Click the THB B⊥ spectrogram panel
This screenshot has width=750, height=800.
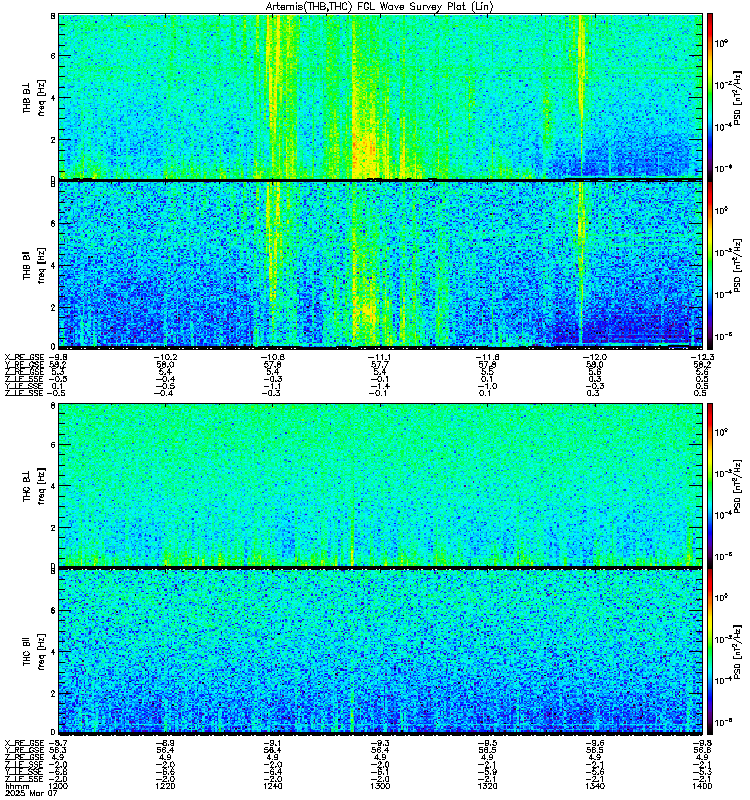click(381, 96)
